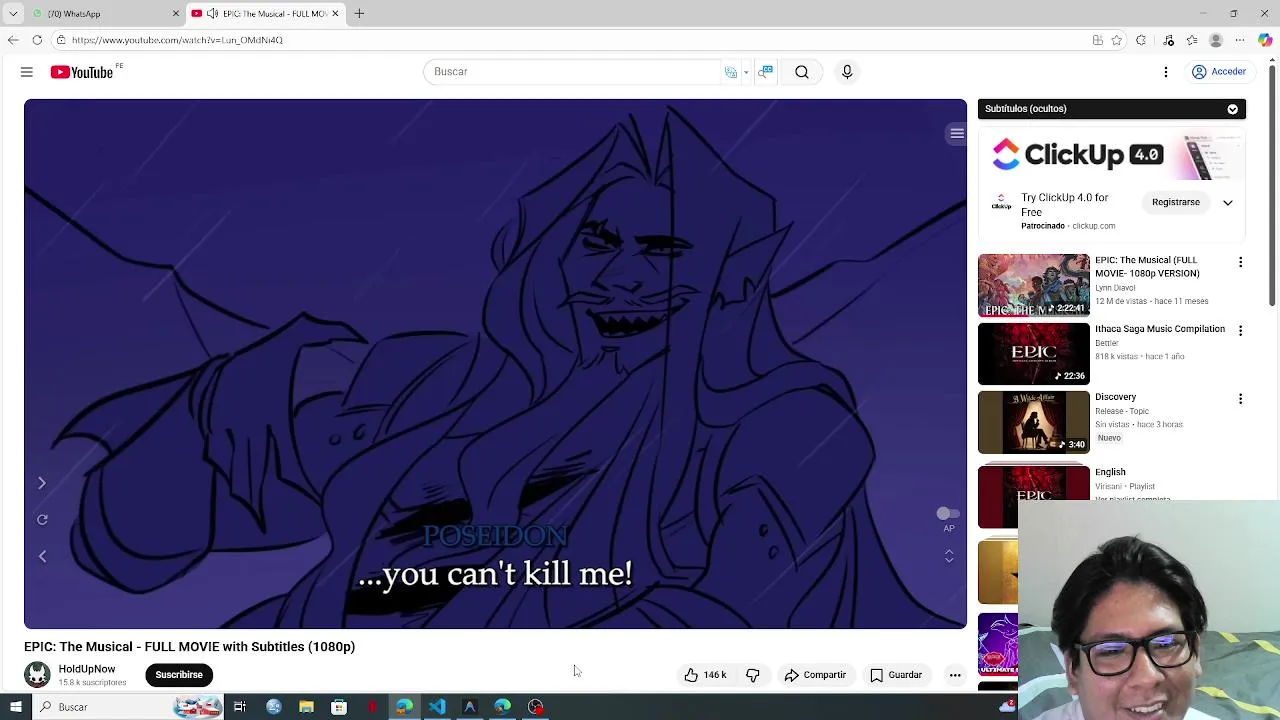The height and width of the screenshot is (720, 1280).
Task: Click the left chevron on video overlay
Action: coord(42,556)
